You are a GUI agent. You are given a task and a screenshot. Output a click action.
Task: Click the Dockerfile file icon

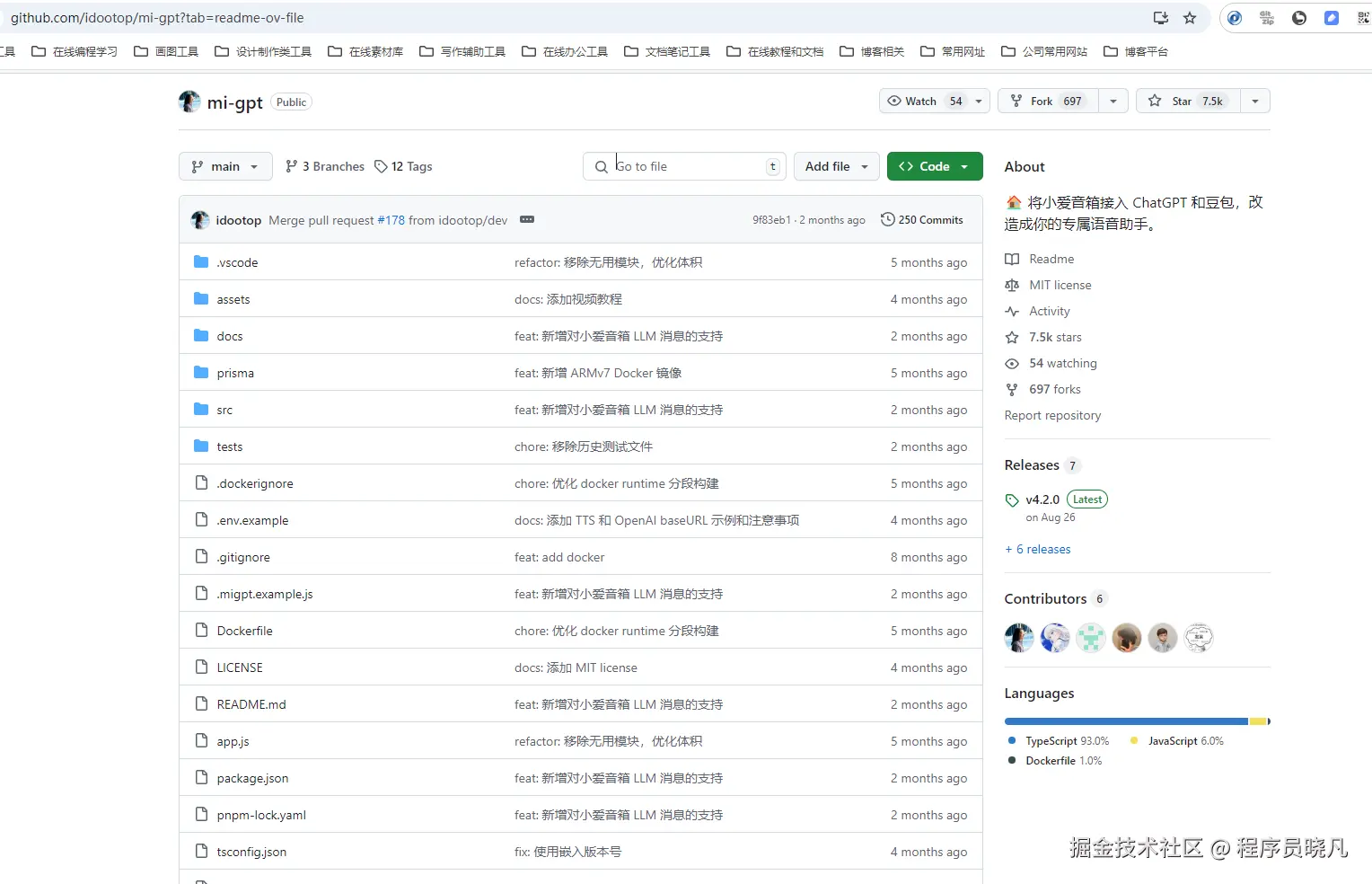201,631
